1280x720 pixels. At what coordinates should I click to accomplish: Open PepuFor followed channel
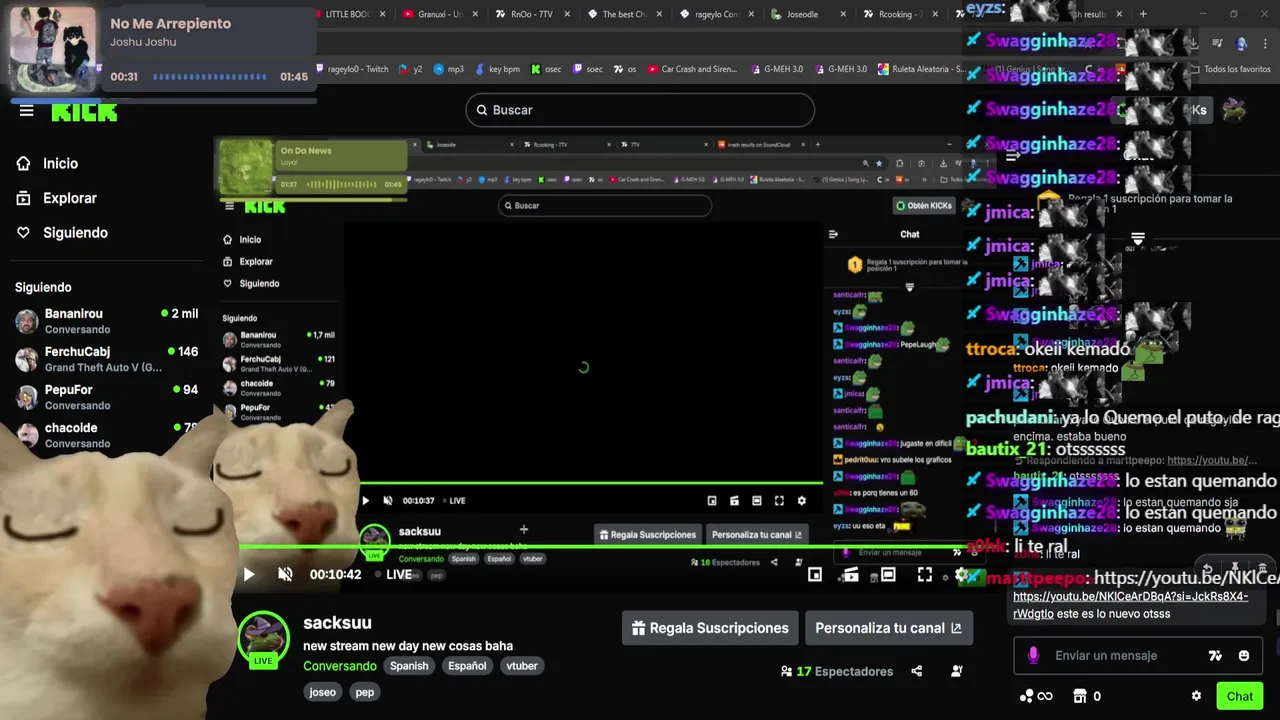point(106,397)
